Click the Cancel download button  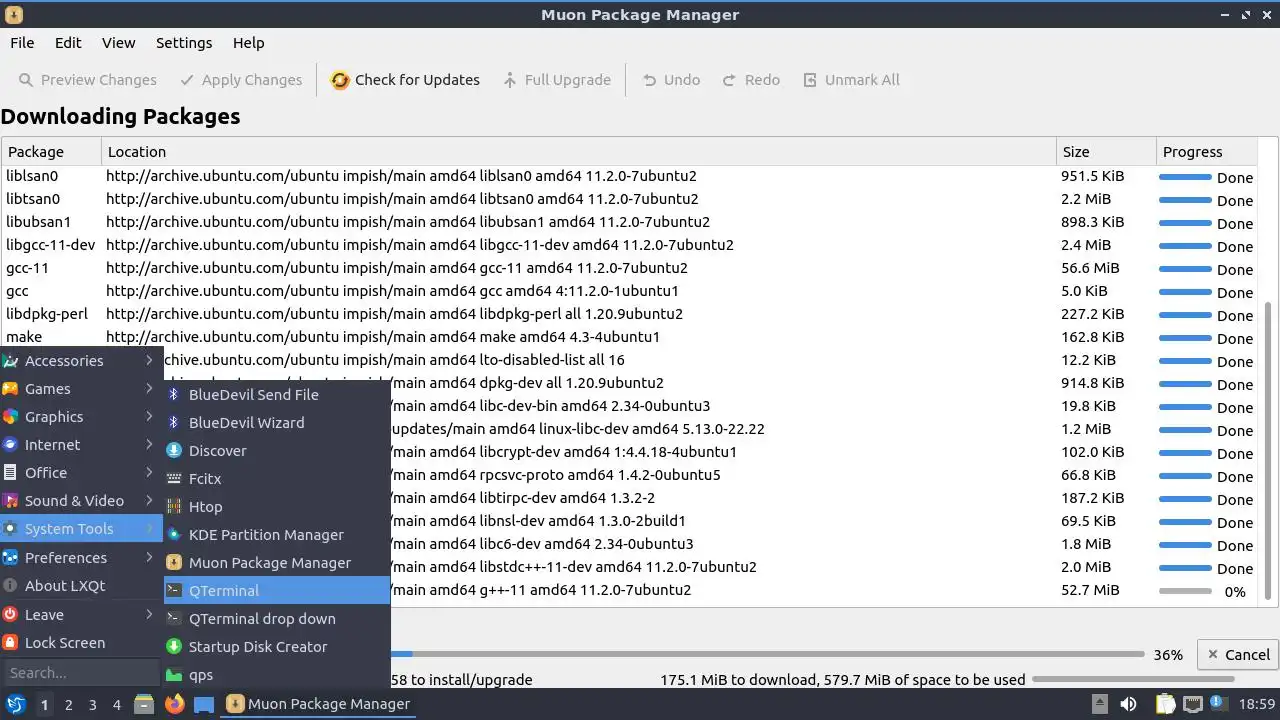(1237, 654)
